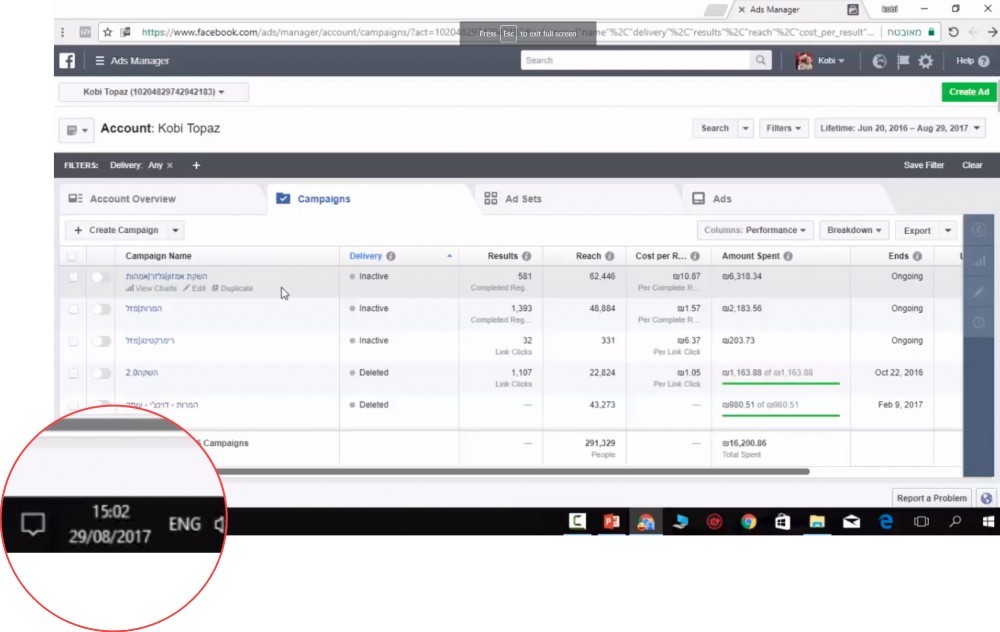Open the Kobi Topaz account dropdown

pos(154,92)
